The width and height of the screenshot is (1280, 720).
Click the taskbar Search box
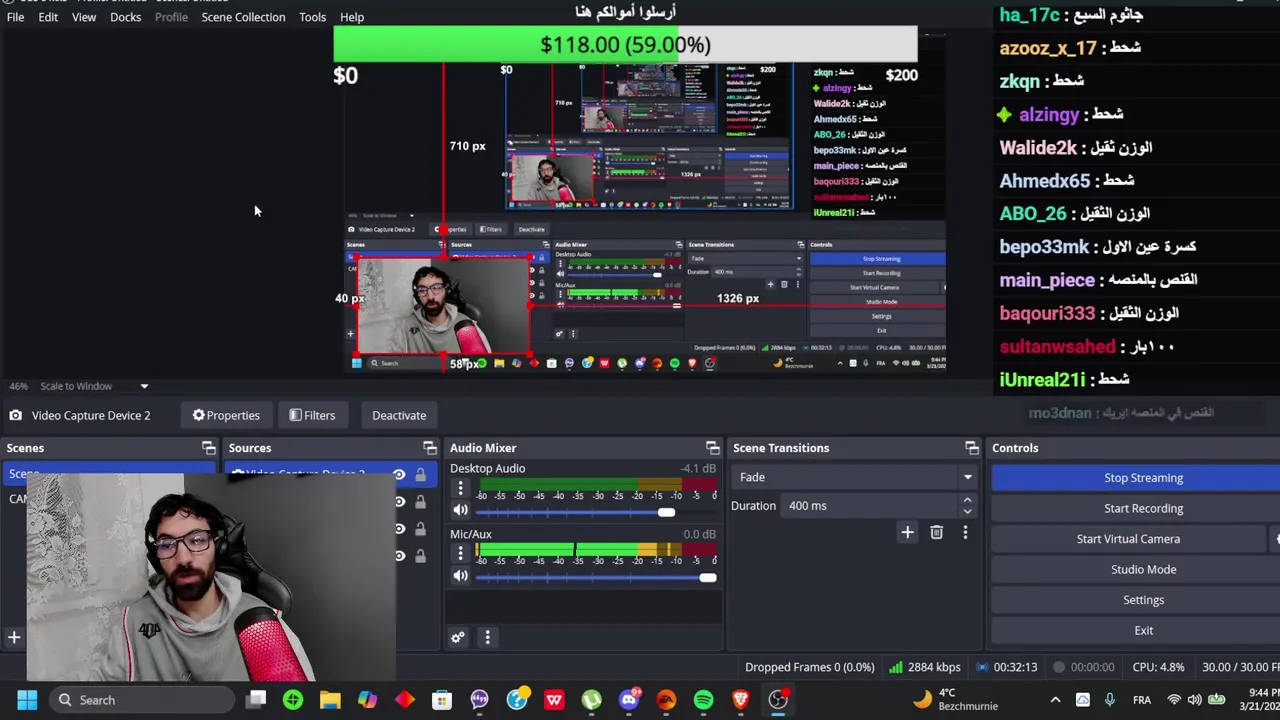coord(140,700)
